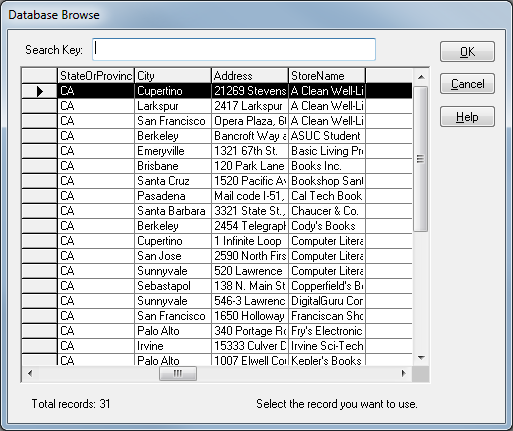Viewport: 513px width, 431px height.
Task: Select the 'Fry's Electronic' store name cell
Action: coord(327,331)
